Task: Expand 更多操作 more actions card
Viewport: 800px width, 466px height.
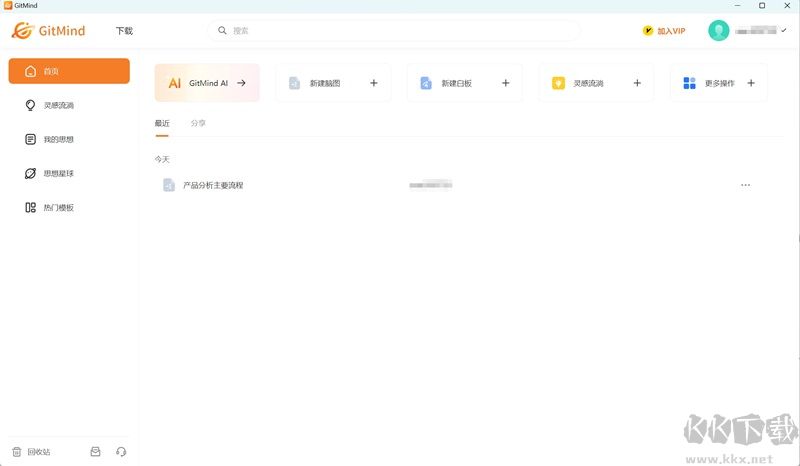Action: pos(719,83)
